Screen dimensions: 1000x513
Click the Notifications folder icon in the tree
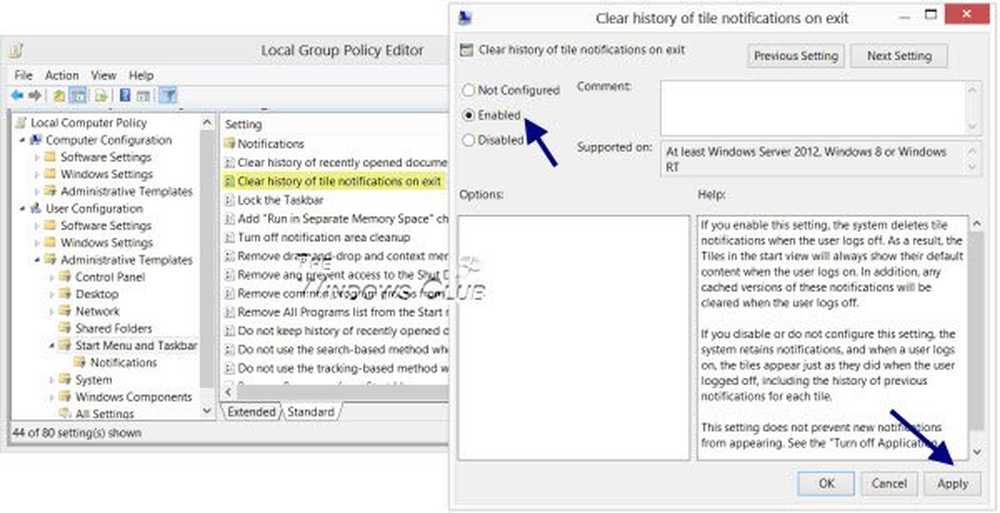79,362
